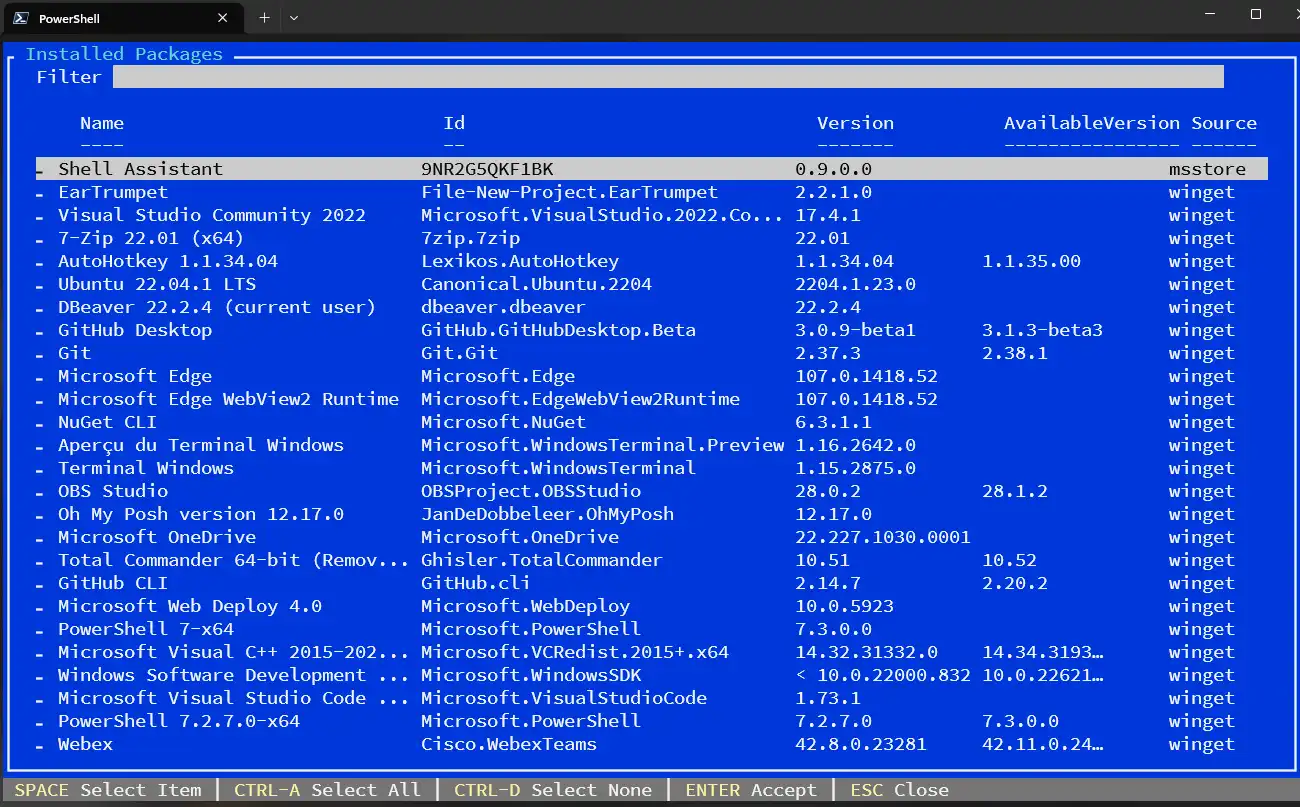The width and height of the screenshot is (1300, 807).
Task: Click the id GitHub.GitHubDesktop.Beta
Action: pyautogui.click(x=559, y=330)
